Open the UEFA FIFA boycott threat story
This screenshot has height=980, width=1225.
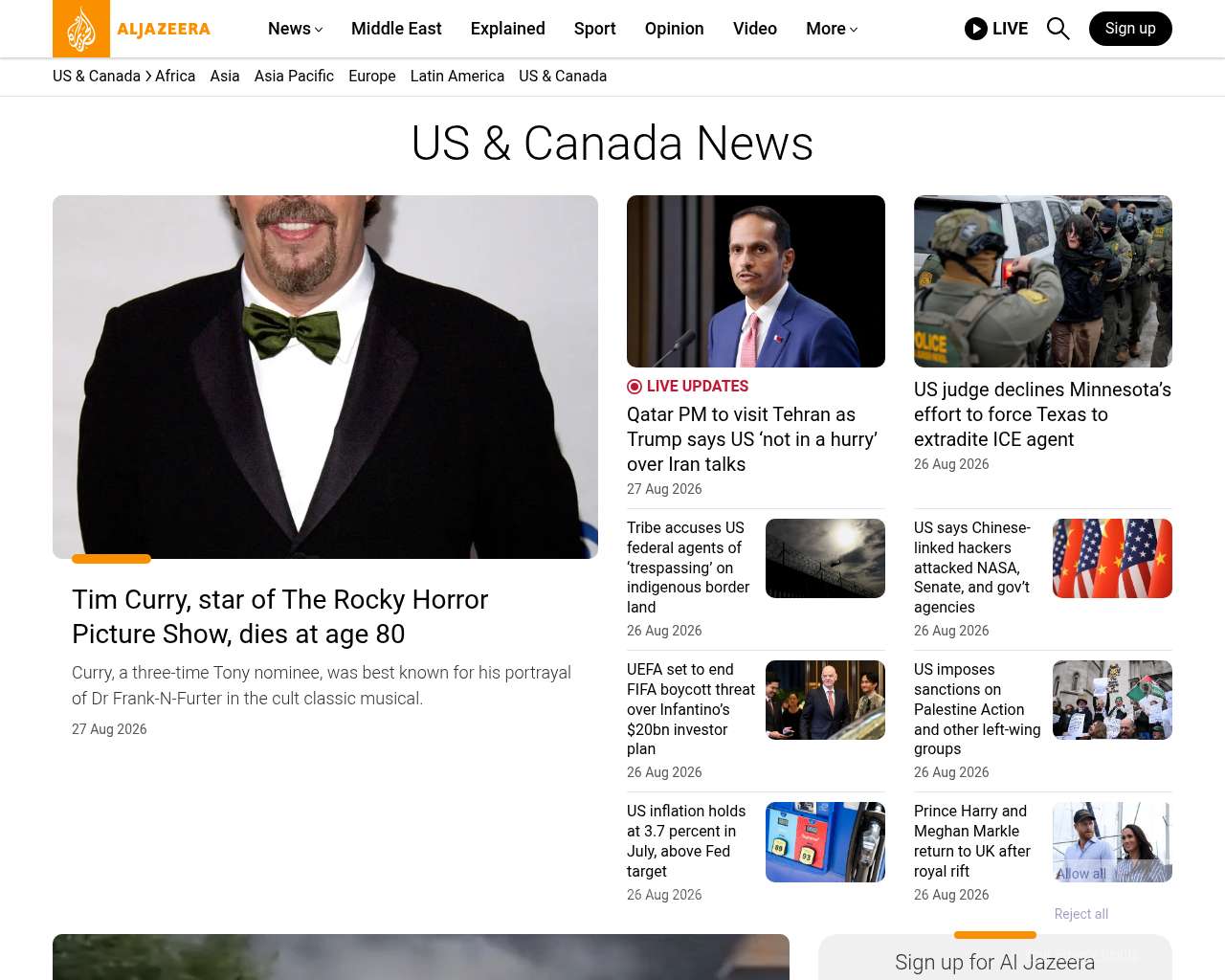point(691,709)
